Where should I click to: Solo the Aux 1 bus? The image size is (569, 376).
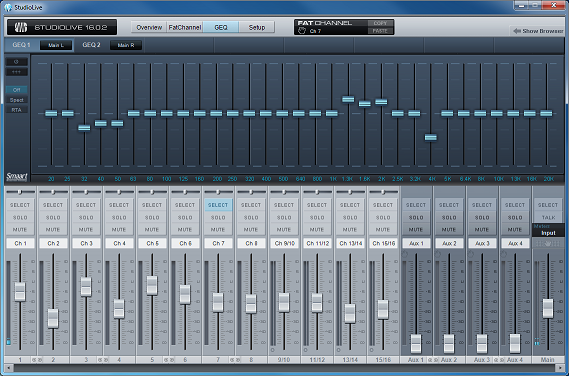[416, 217]
